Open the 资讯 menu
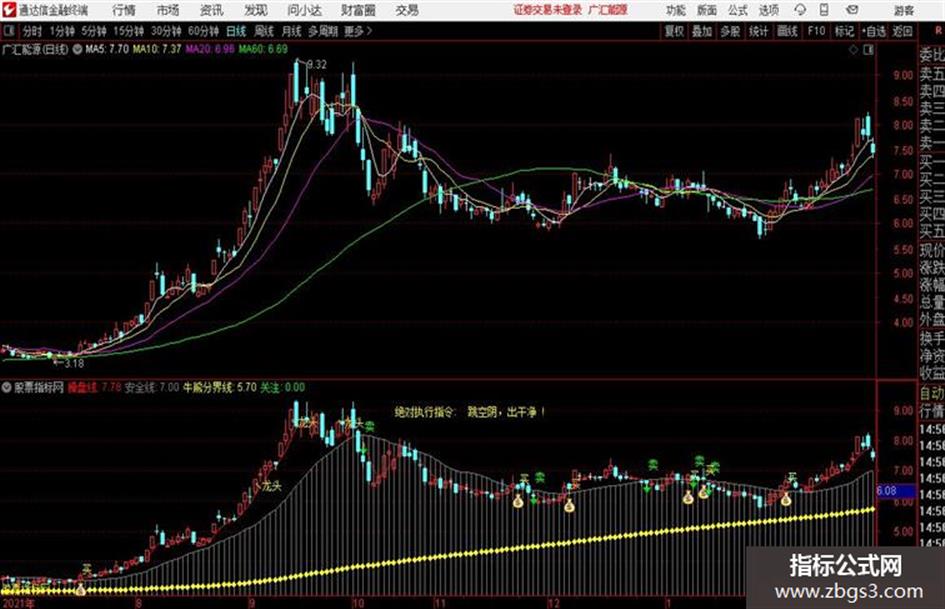Viewport: 945px width, 609px height. (211, 10)
